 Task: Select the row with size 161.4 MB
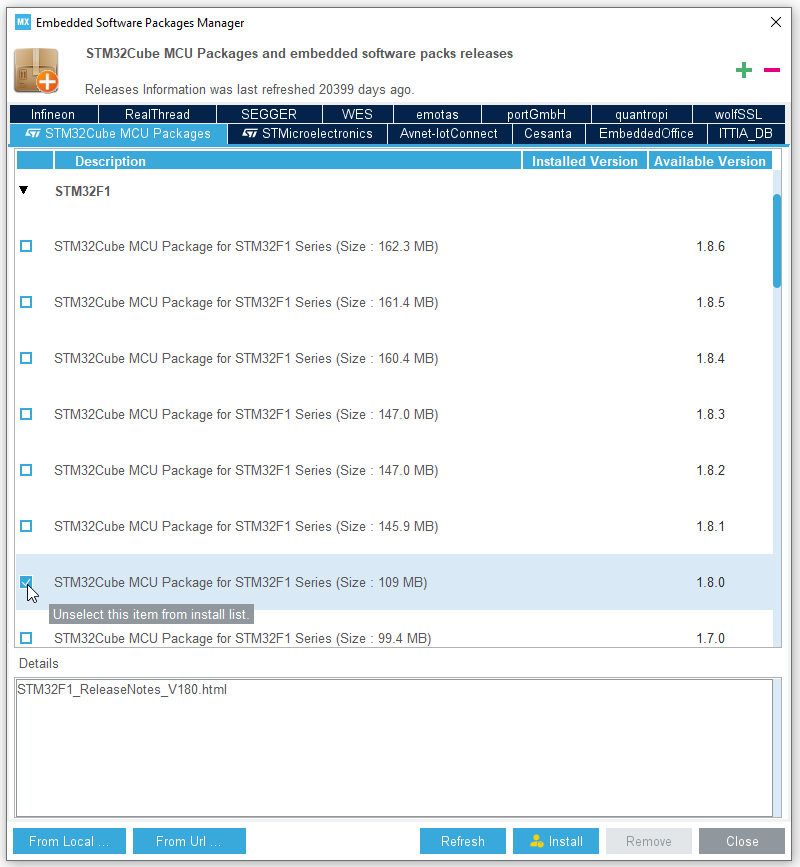coord(394,302)
